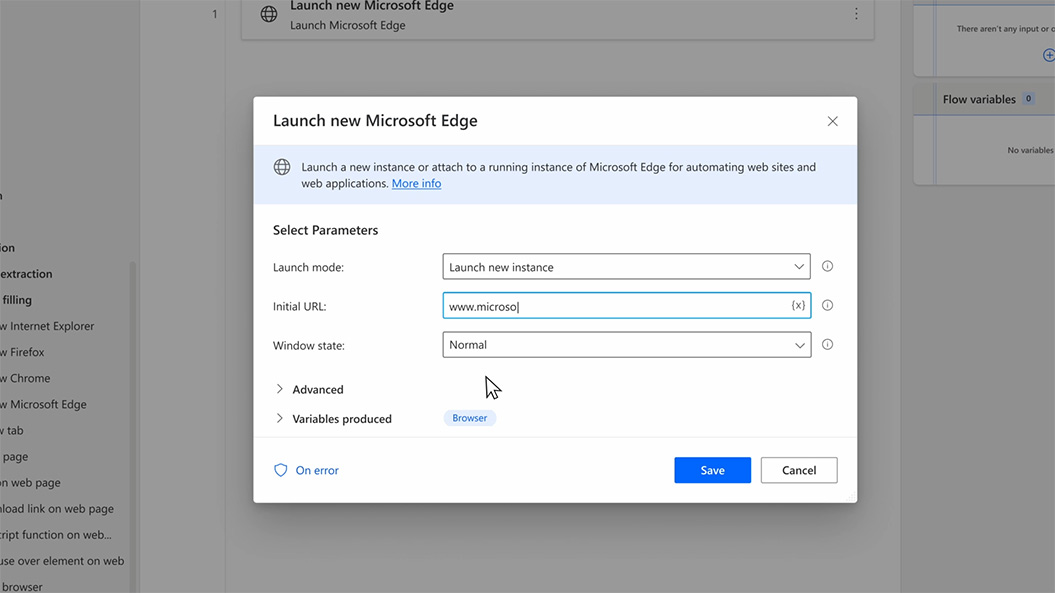Select Microsoft Edge action in sidebar
Viewport: 1055px width, 593px height.
click(43, 405)
